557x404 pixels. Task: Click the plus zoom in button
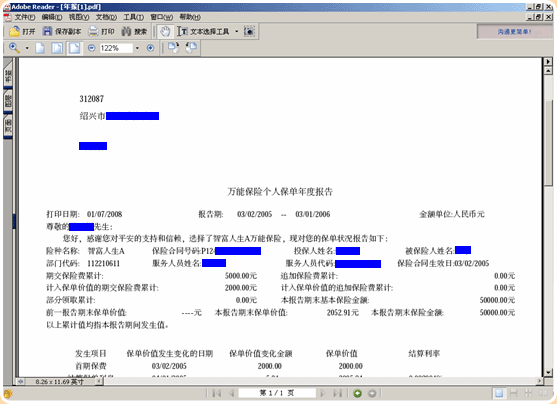[151, 48]
